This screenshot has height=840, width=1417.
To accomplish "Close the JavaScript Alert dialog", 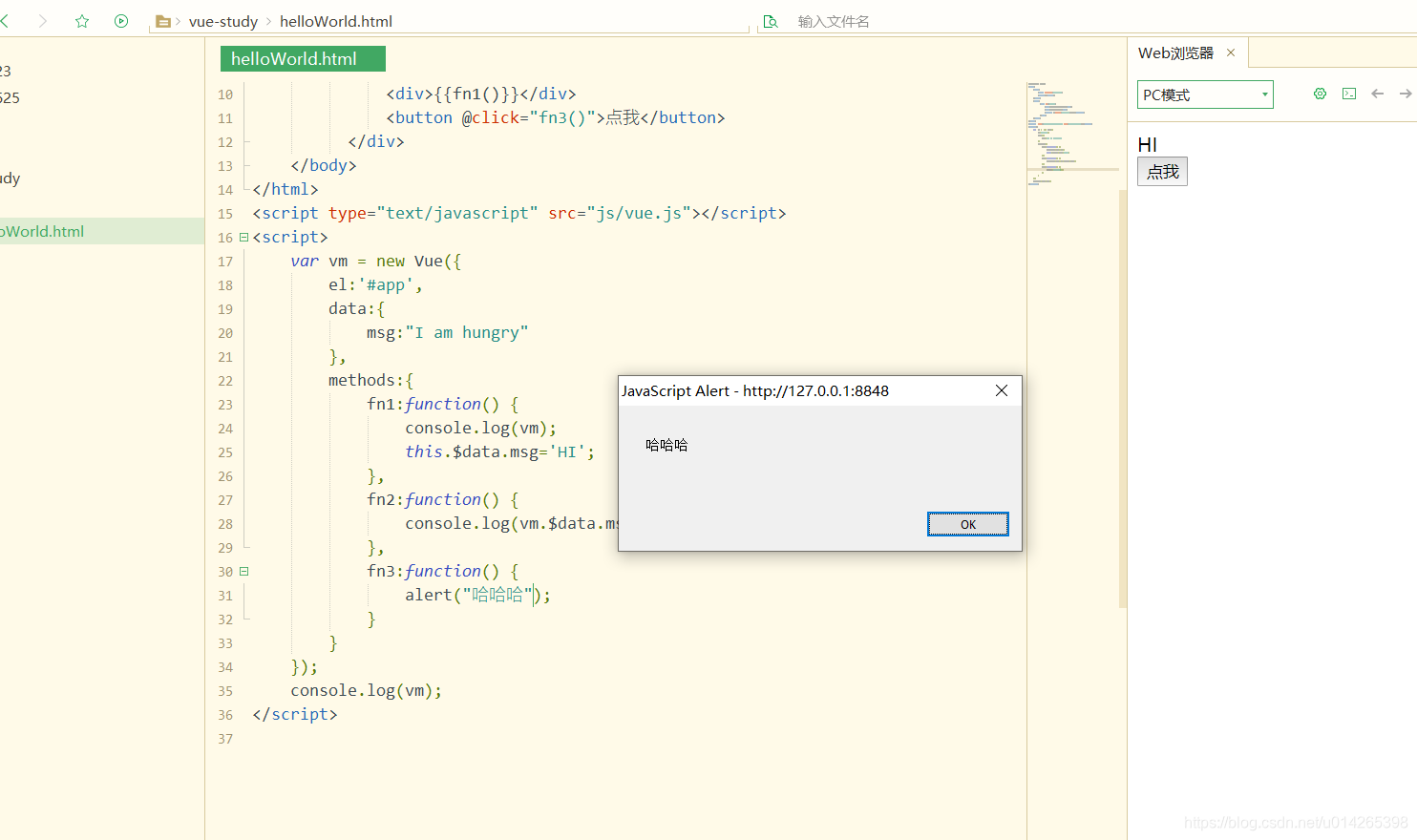I will click(x=1002, y=390).
